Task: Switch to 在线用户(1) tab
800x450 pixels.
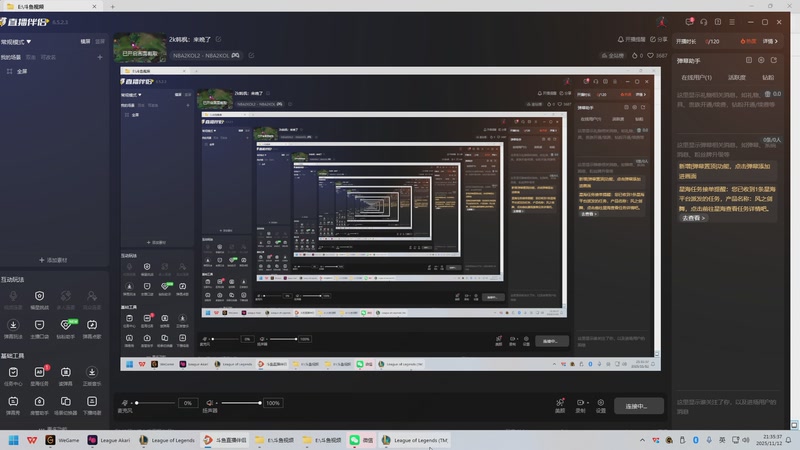Action: 696,78
